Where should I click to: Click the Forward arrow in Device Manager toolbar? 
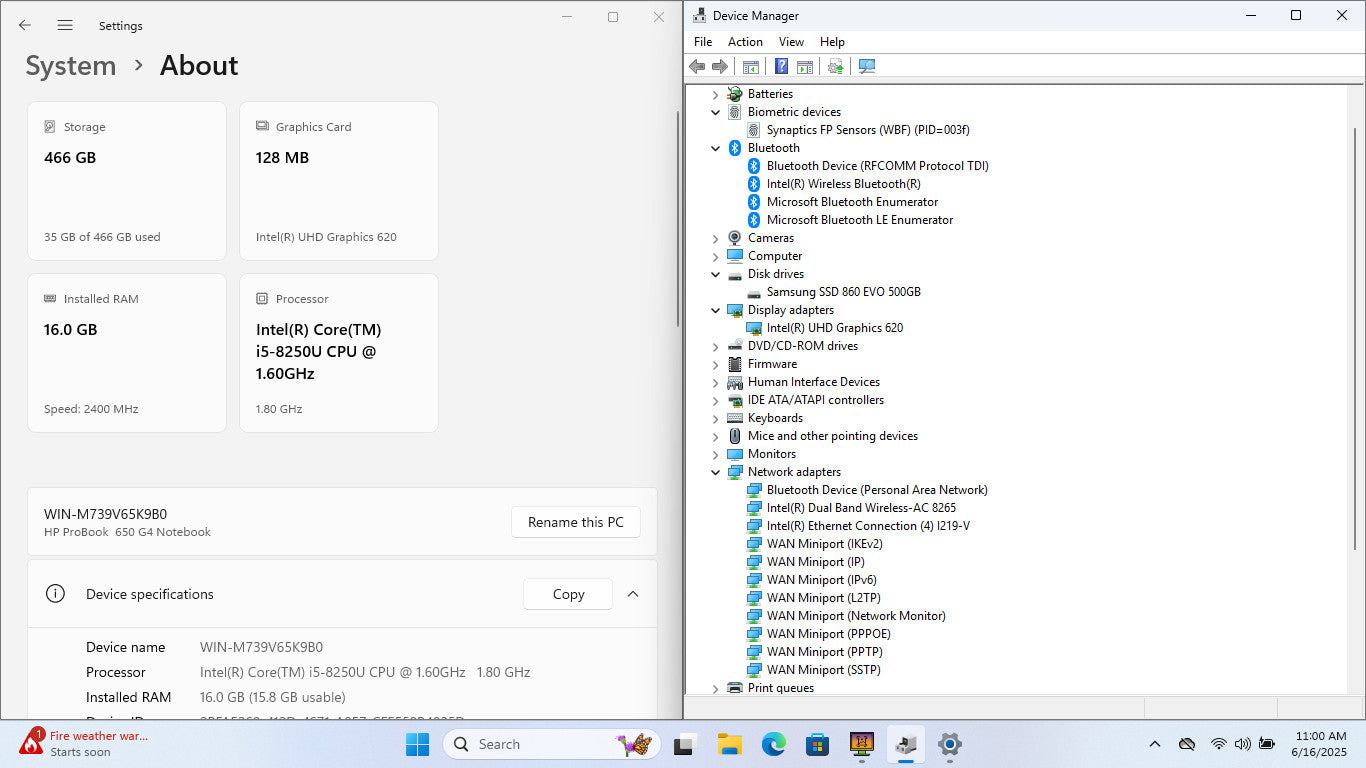click(x=720, y=66)
